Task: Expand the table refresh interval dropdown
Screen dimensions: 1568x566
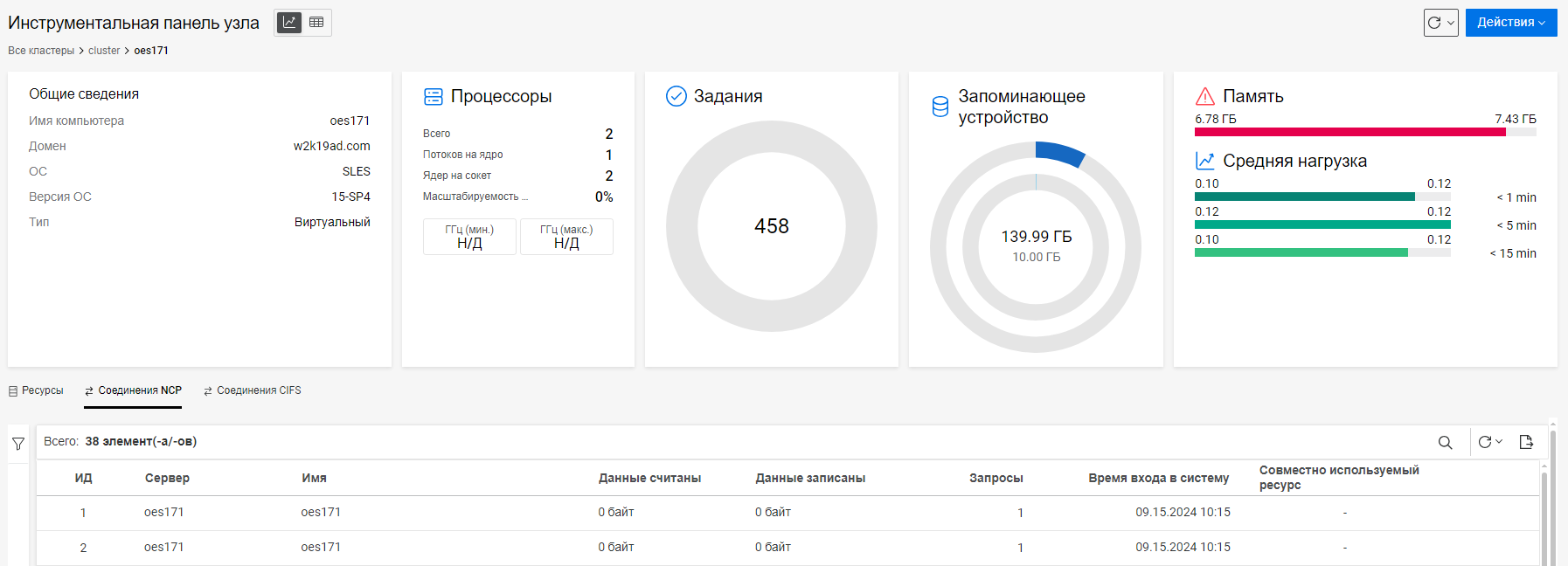Action: pyautogui.click(x=1498, y=442)
